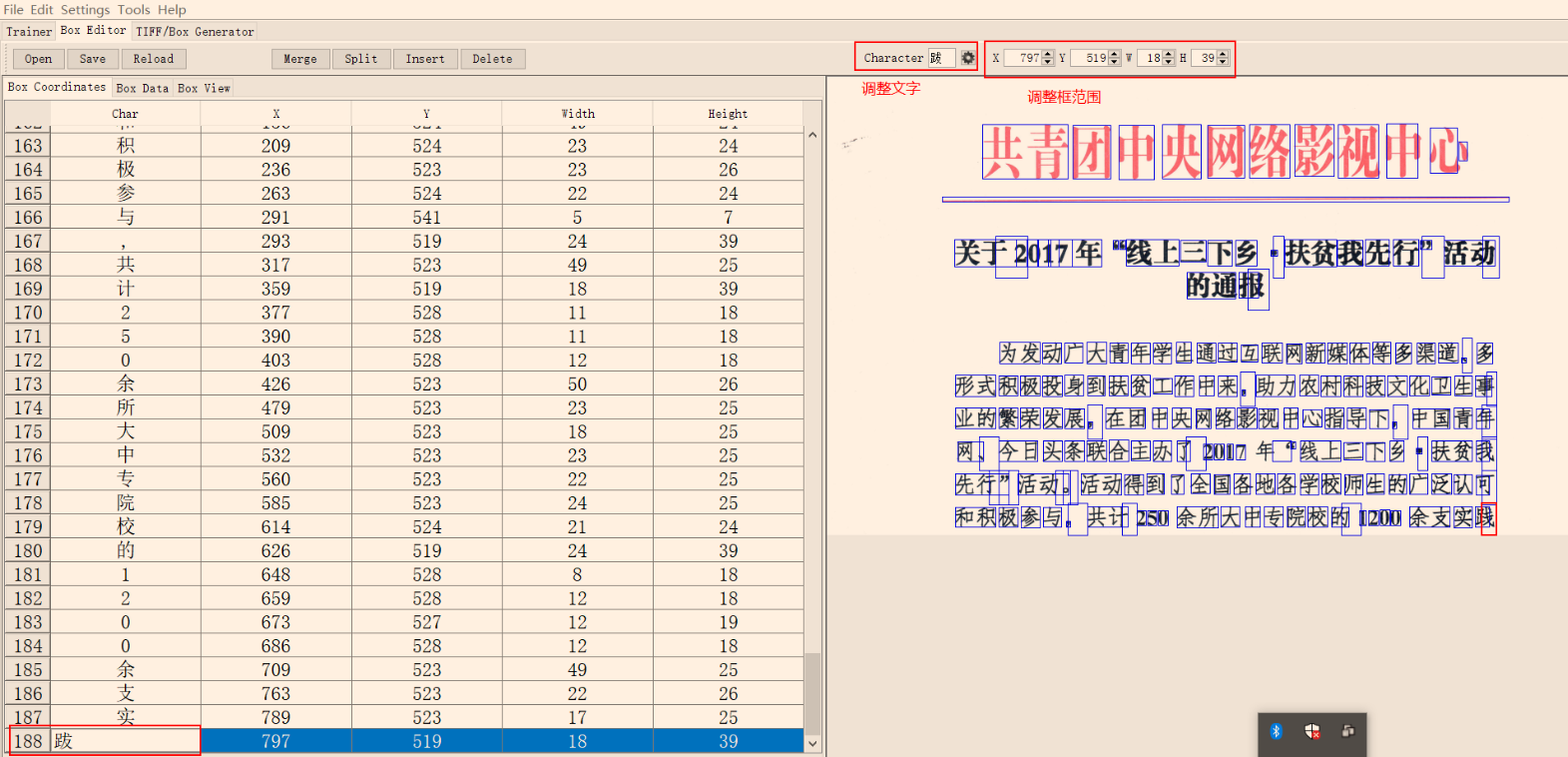This screenshot has width=1568, height=757.
Task: Click the Width column header
Action: coord(578,114)
